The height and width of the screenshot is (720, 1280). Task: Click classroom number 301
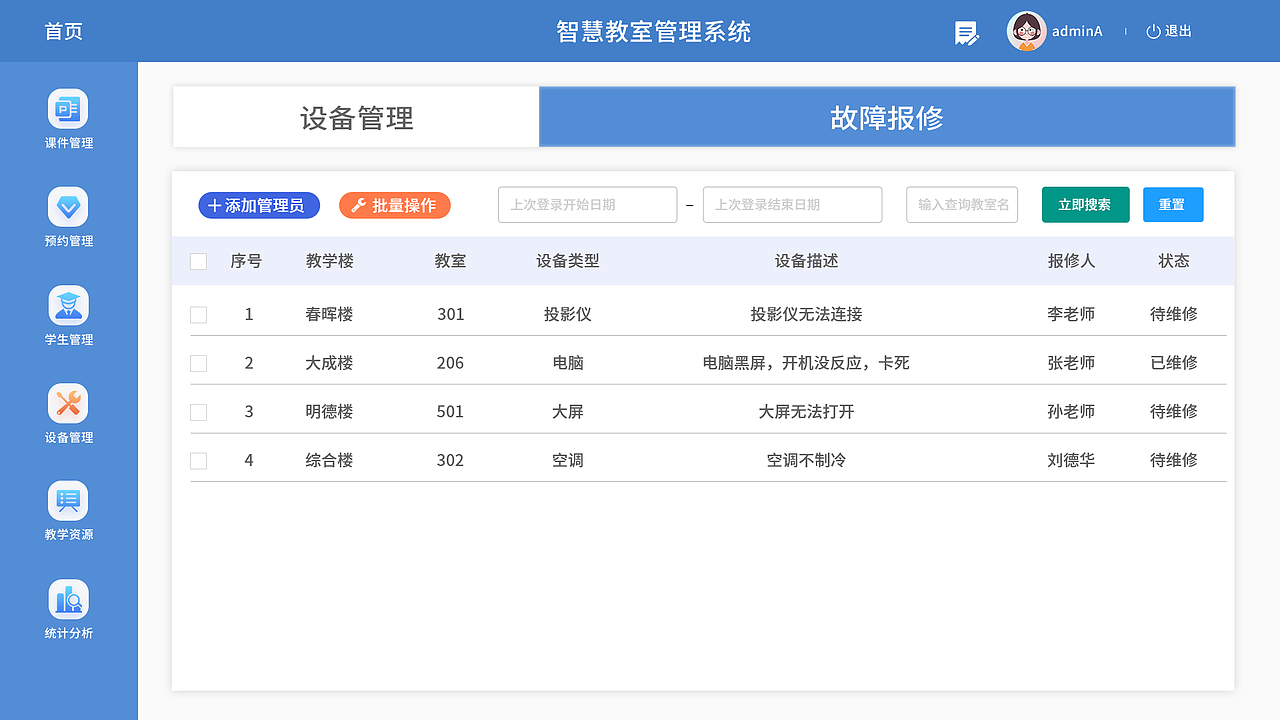click(451, 314)
